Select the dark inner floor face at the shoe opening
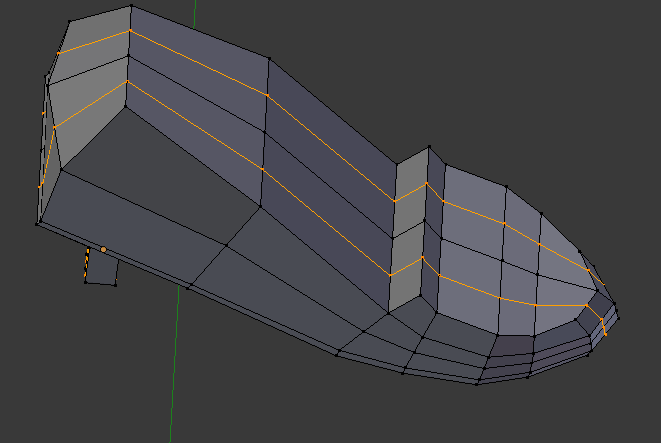Image resolution: width=661 pixels, height=443 pixels. click(162, 173)
